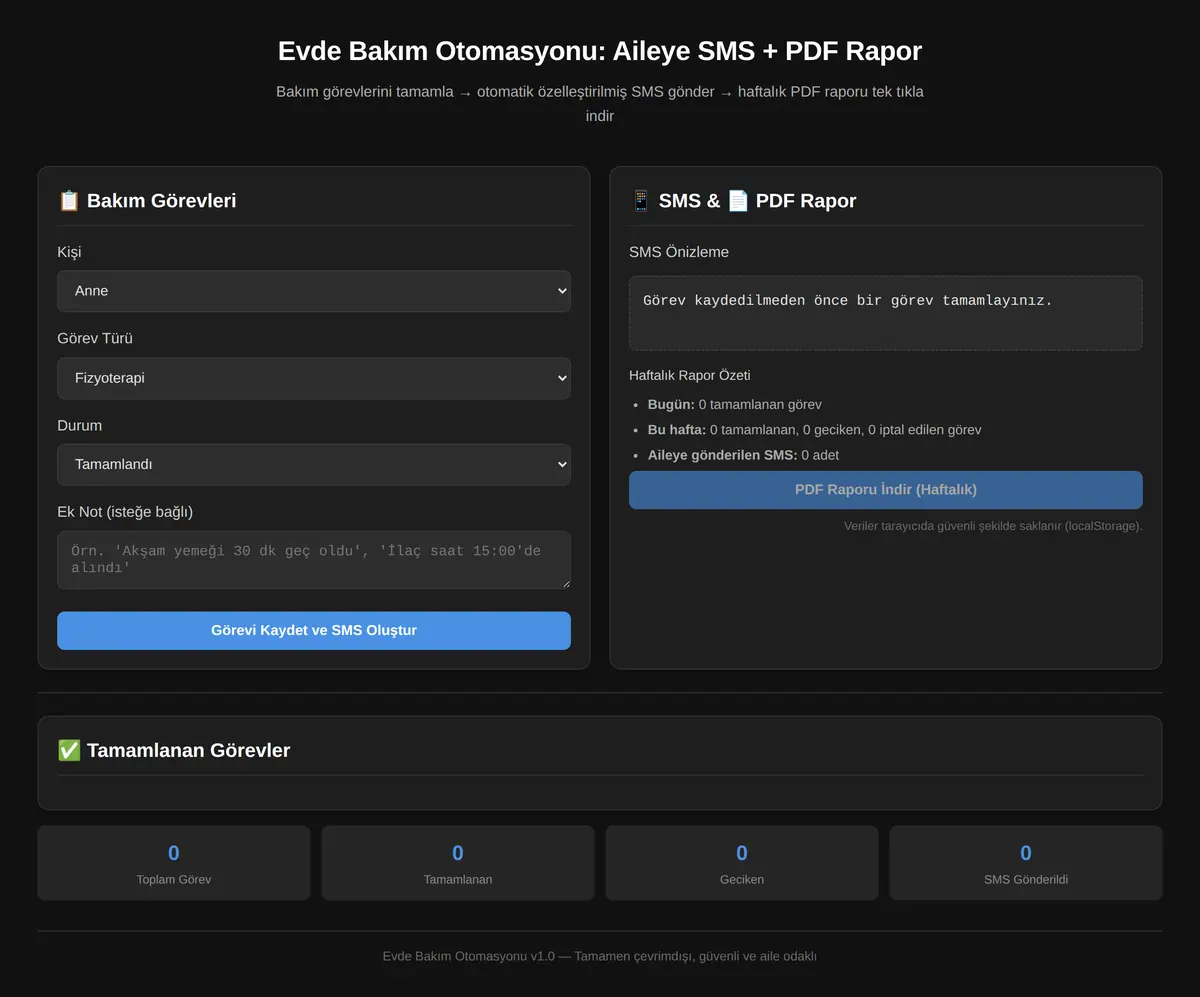
Task: Click the Geciken stat card
Action: tap(742, 863)
